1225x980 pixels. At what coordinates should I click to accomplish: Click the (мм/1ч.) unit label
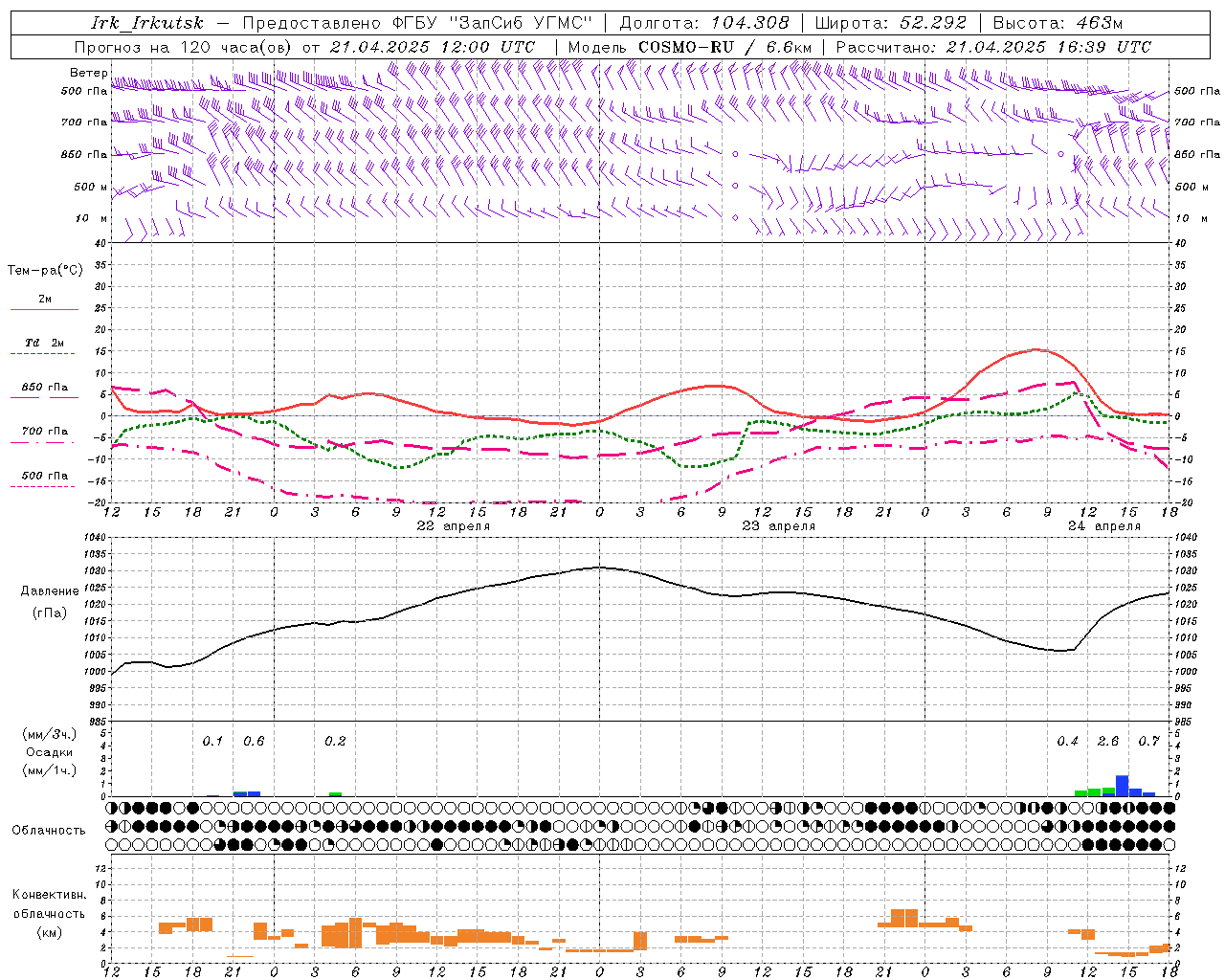point(49,770)
